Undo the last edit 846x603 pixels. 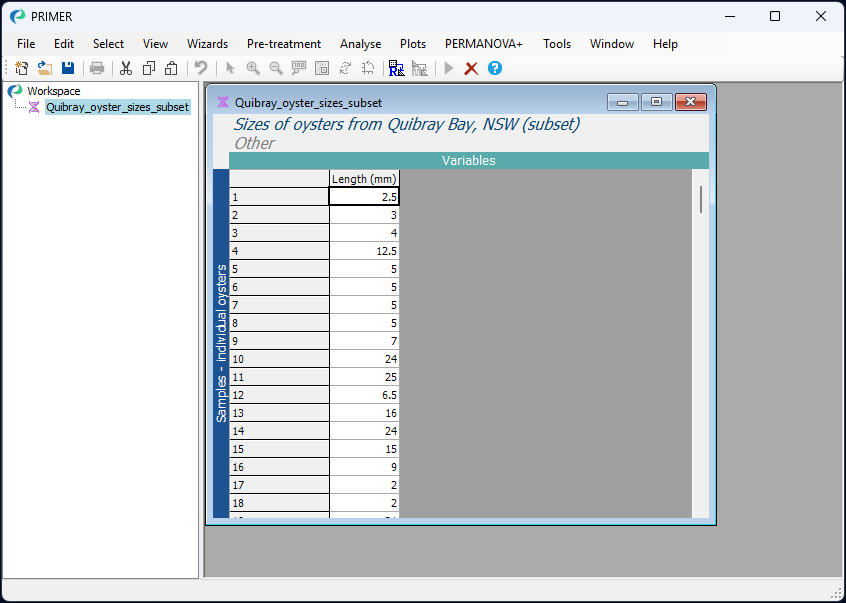202,68
